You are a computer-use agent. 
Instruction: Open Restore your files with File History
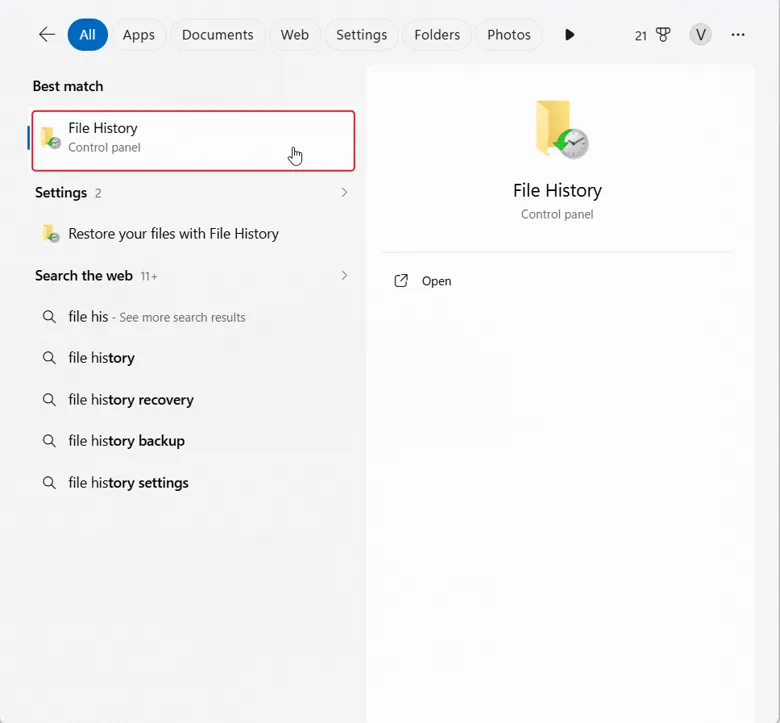[193, 233]
